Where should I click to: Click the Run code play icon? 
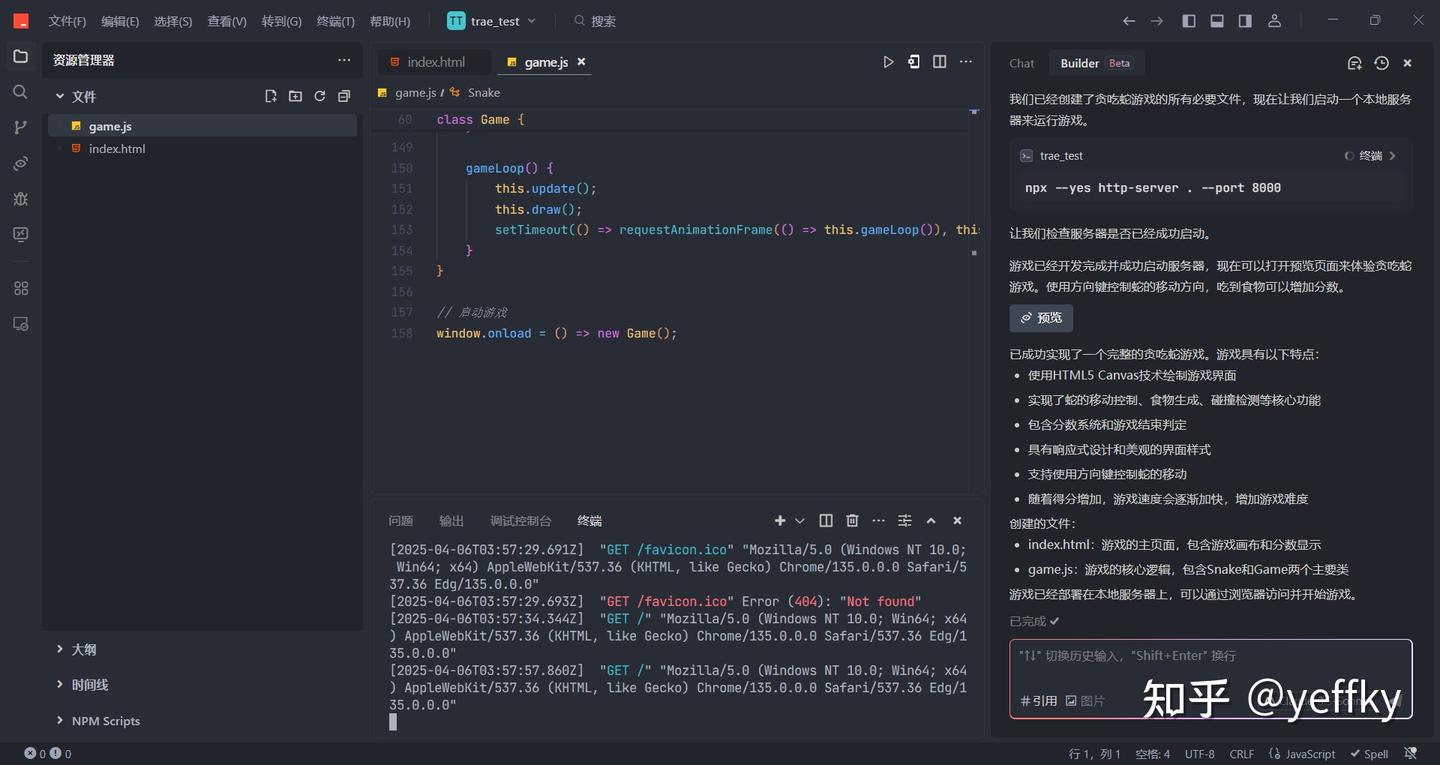tap(888, 62)
